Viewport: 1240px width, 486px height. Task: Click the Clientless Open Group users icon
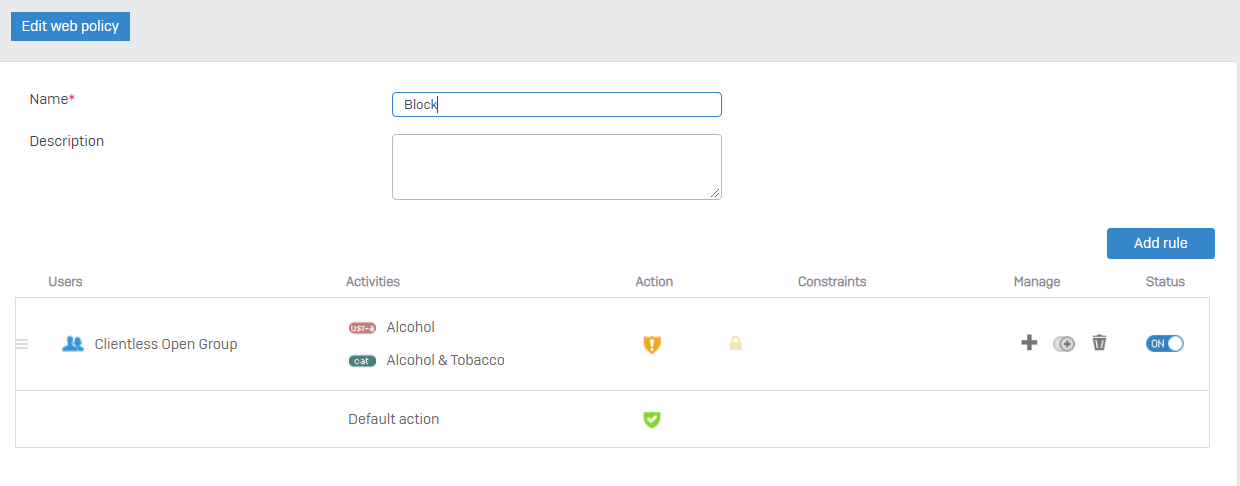tap(72, 344)
